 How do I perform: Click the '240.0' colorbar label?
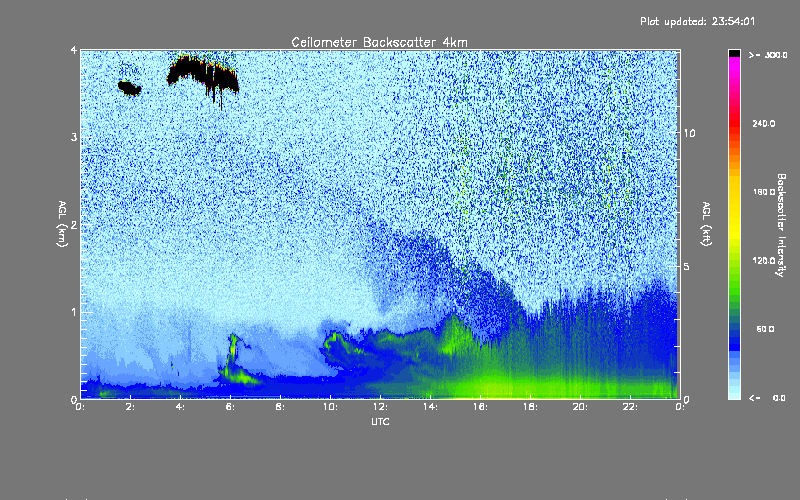[764, 123]
